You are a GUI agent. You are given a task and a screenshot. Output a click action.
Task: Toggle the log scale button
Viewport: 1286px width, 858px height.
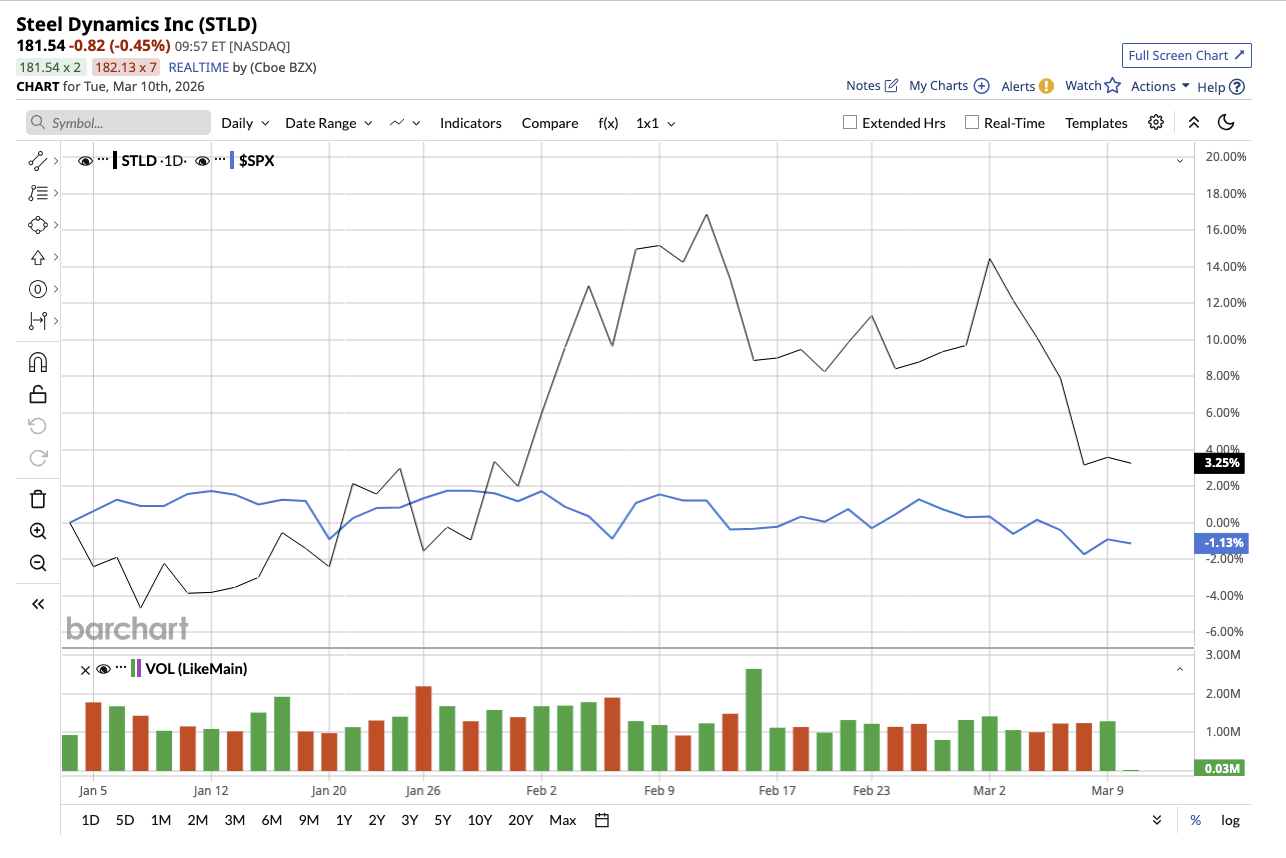(x=1230, y=820)
